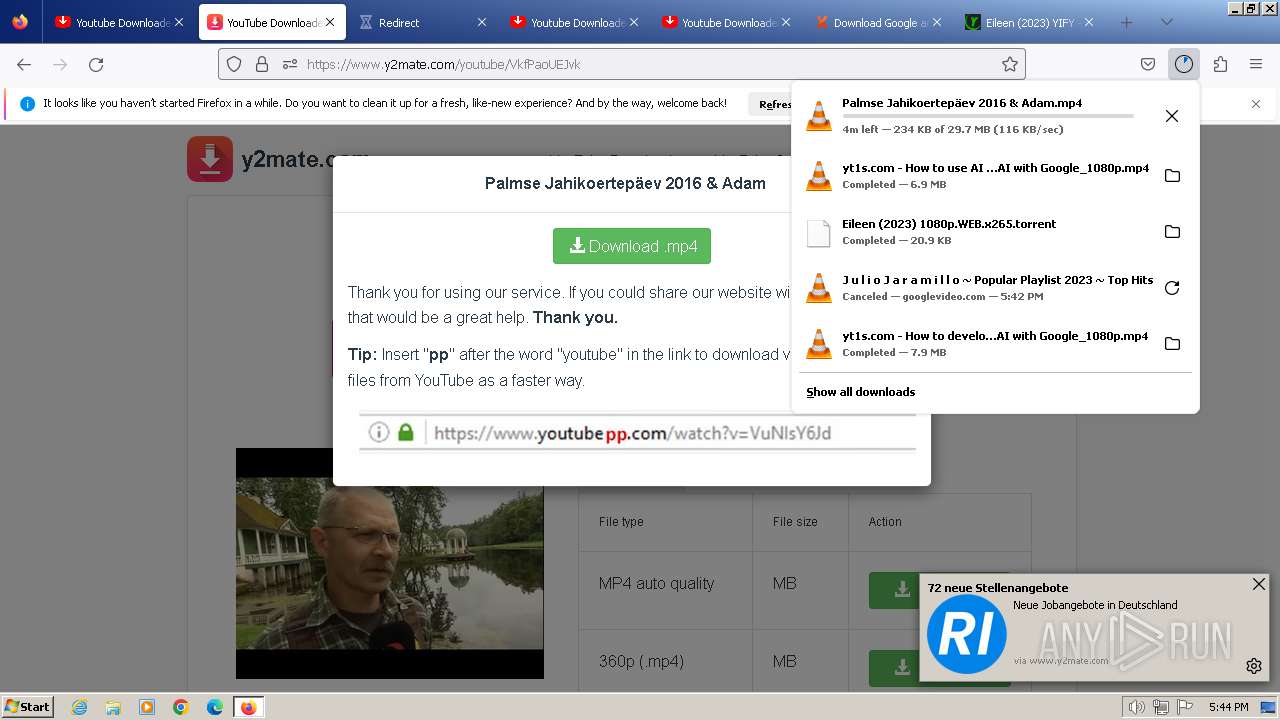Open the Extensions puzzle icon

click(x=1220, y=64)
